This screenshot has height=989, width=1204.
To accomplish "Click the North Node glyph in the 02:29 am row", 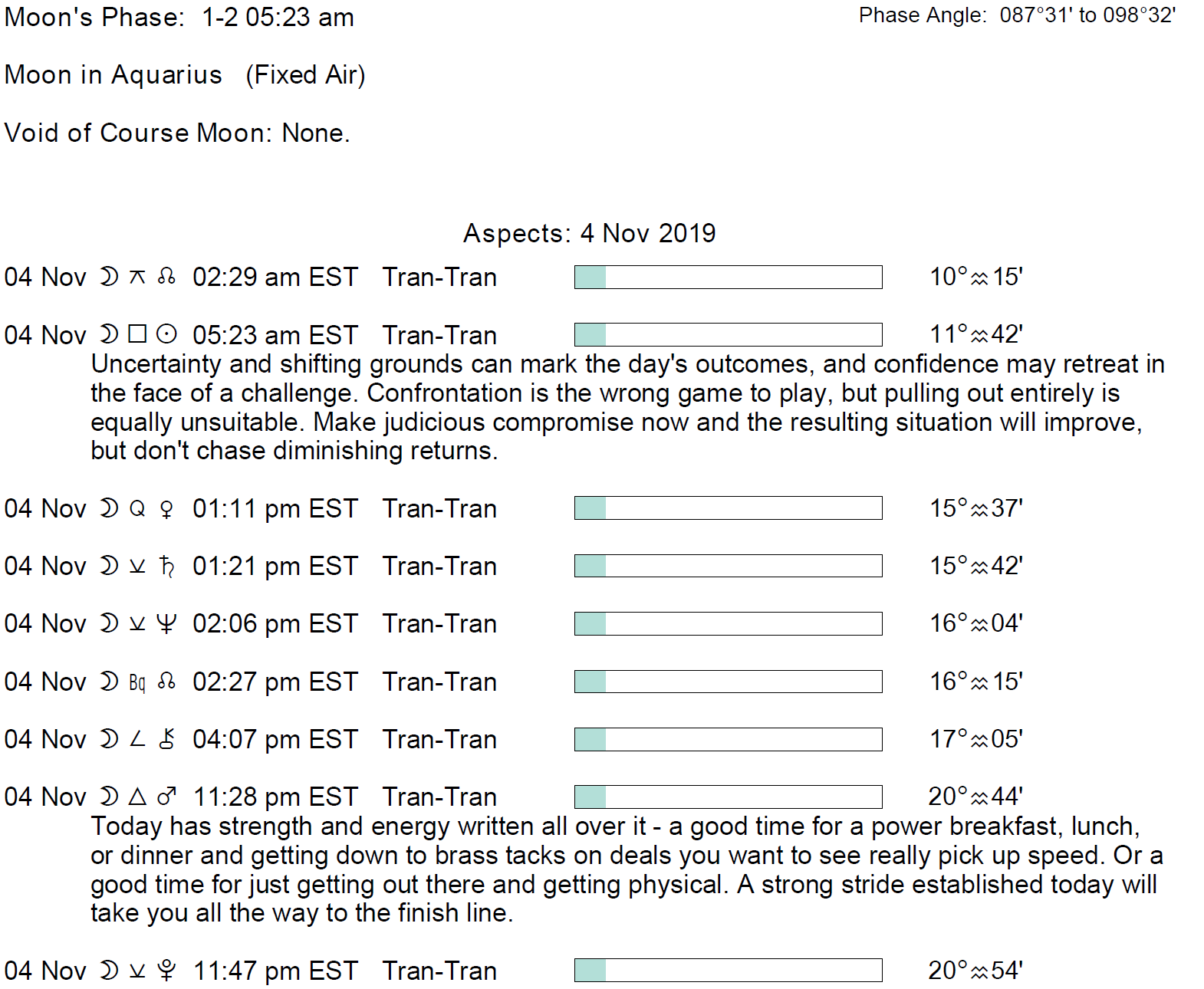I will pyautogui.click(x=166, y=277).
